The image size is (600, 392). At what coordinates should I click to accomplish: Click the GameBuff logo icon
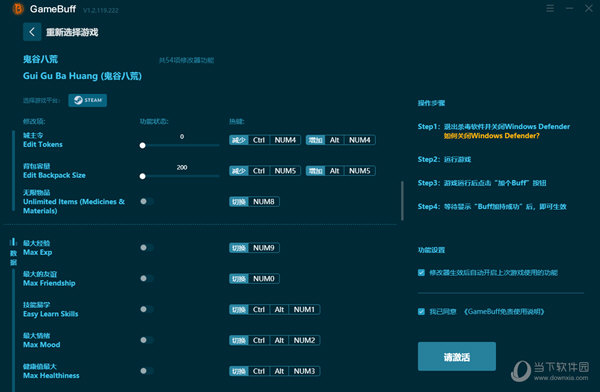(18, 8)
